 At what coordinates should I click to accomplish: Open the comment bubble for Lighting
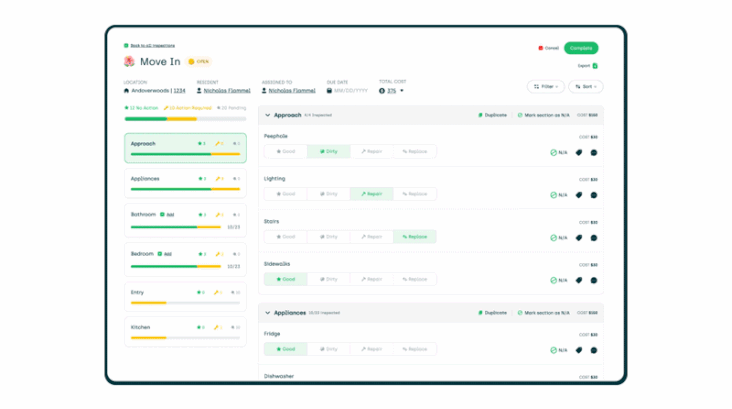pos(594,195)
